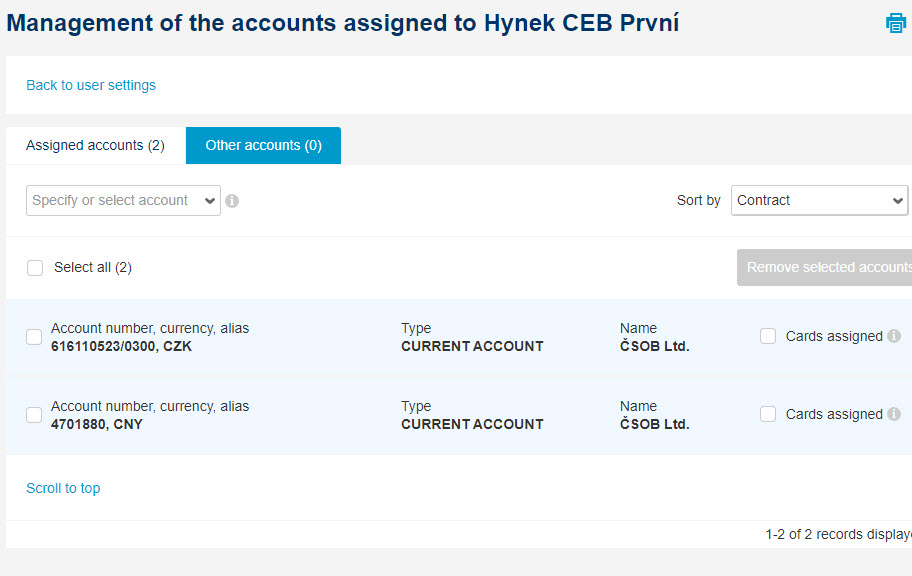The height and width of the screenshot is (576, 912).
Task: Check the 4701880 CNY account row
Action: pos(34,415)
